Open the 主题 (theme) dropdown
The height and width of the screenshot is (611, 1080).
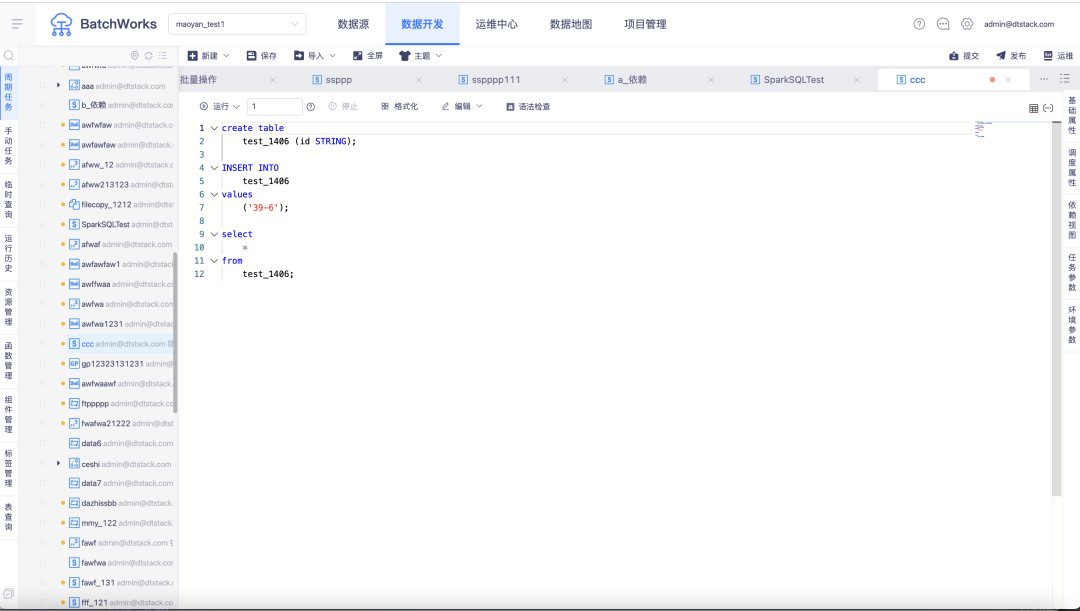pyautogui.click(x=420, y=56)
